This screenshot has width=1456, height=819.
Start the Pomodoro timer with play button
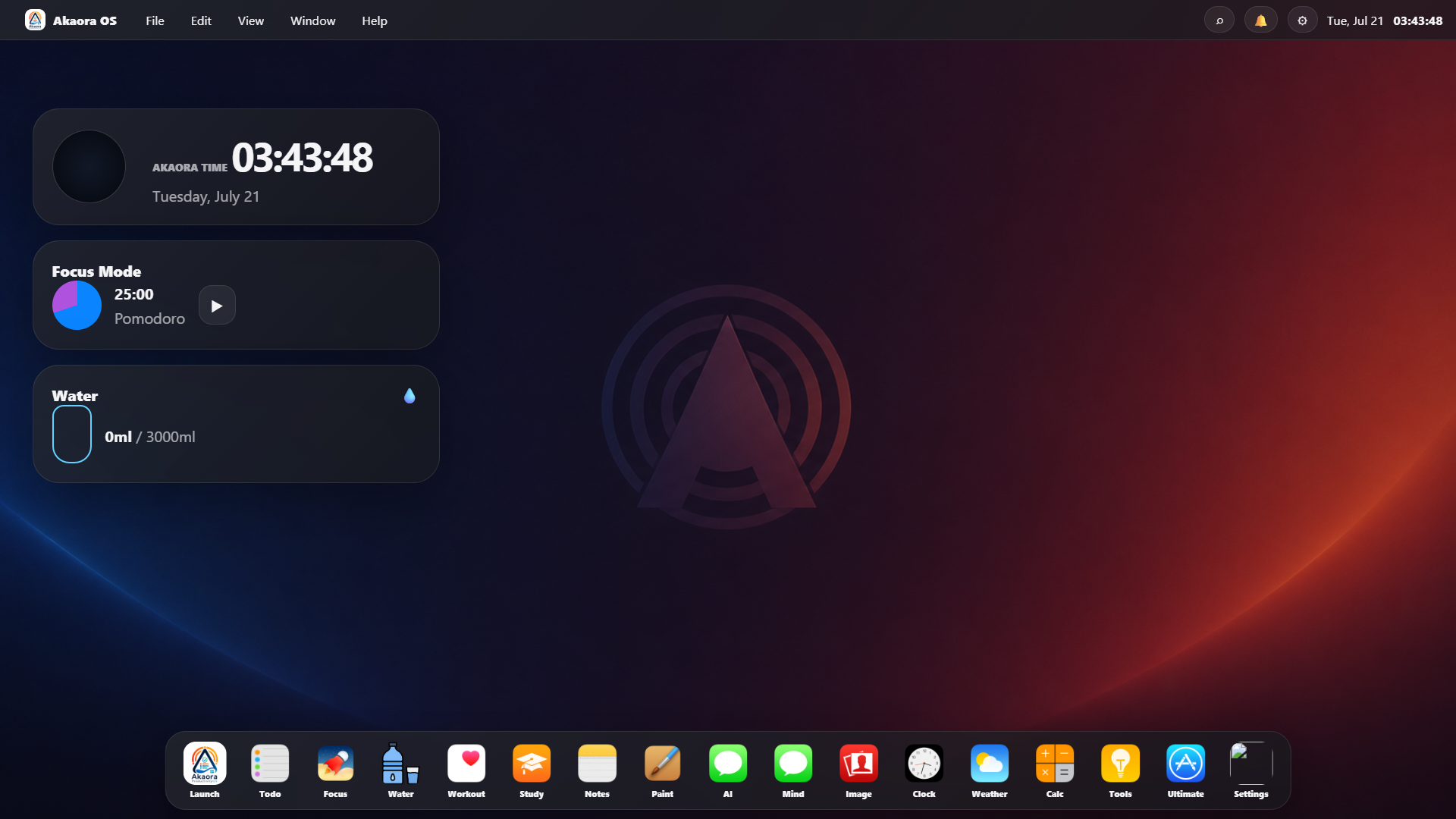217,306
